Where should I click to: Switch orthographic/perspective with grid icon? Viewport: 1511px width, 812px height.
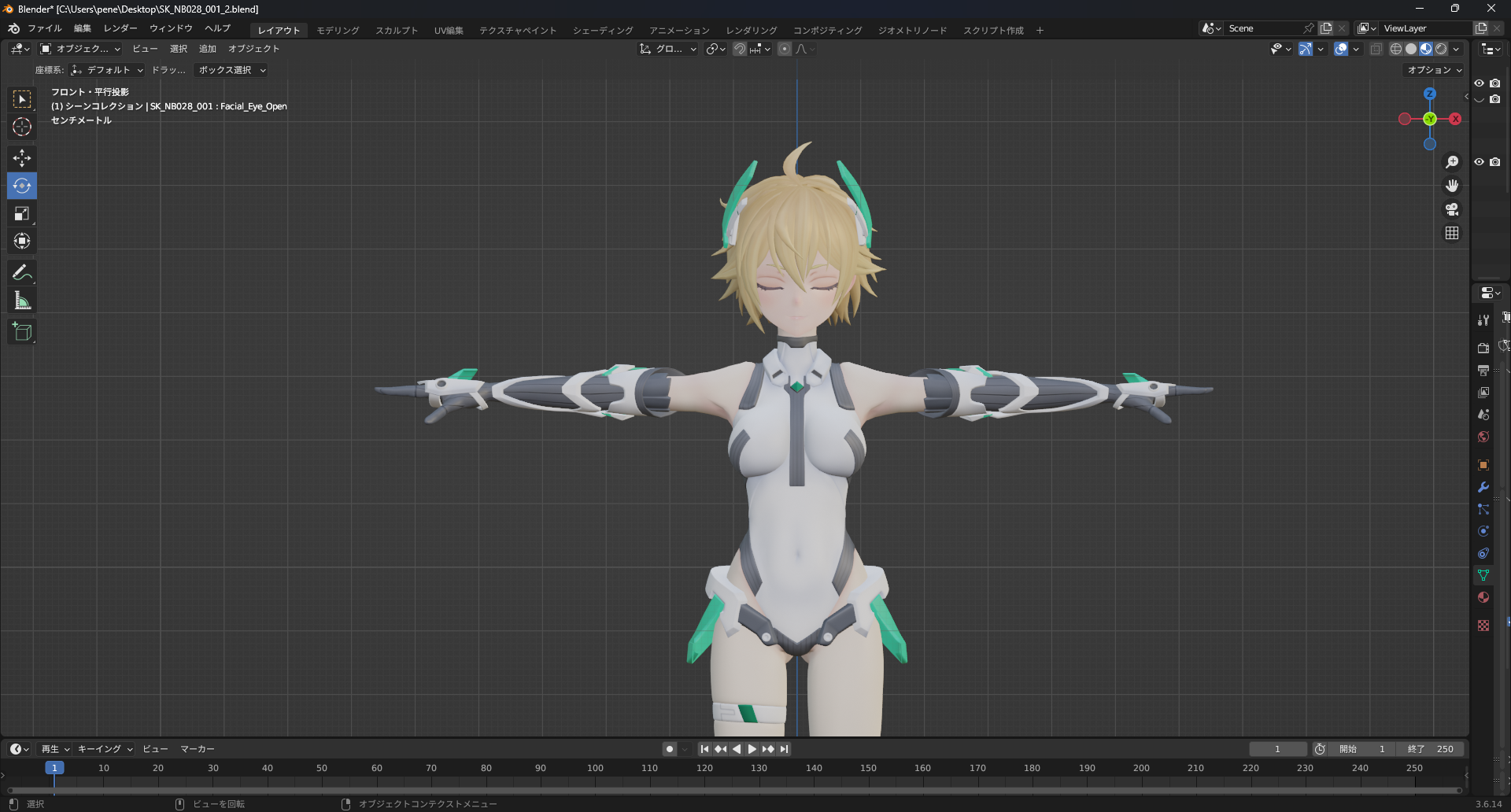point(1452,233)
